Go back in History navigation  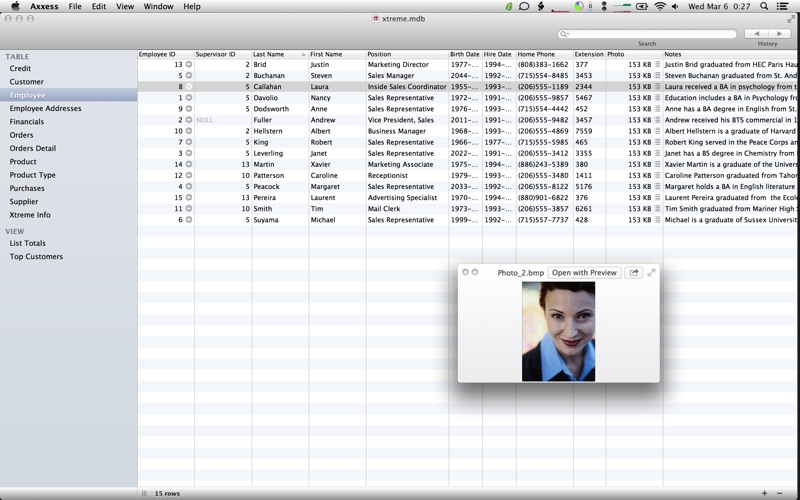coord(757,34)
